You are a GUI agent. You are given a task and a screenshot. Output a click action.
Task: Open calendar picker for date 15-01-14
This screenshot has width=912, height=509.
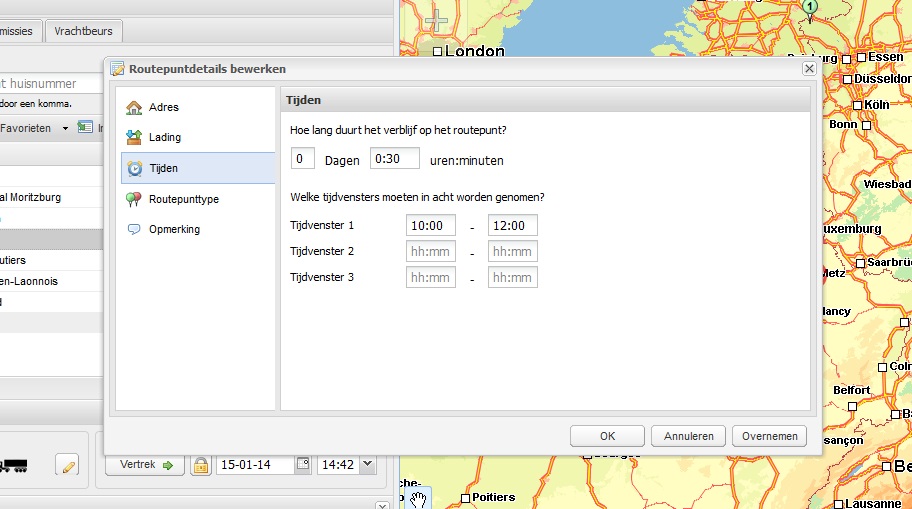tap(303, 464)
